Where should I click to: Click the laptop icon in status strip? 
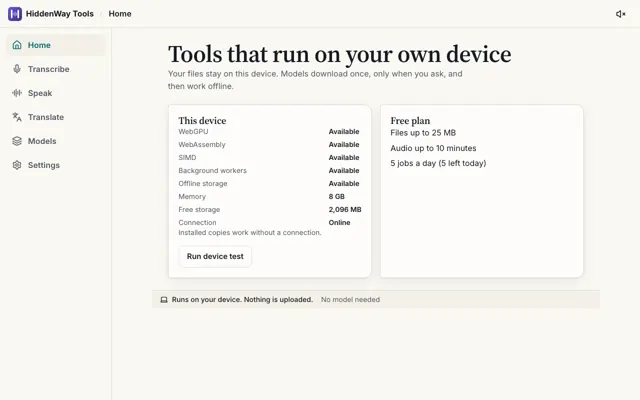tap(164, 300)
